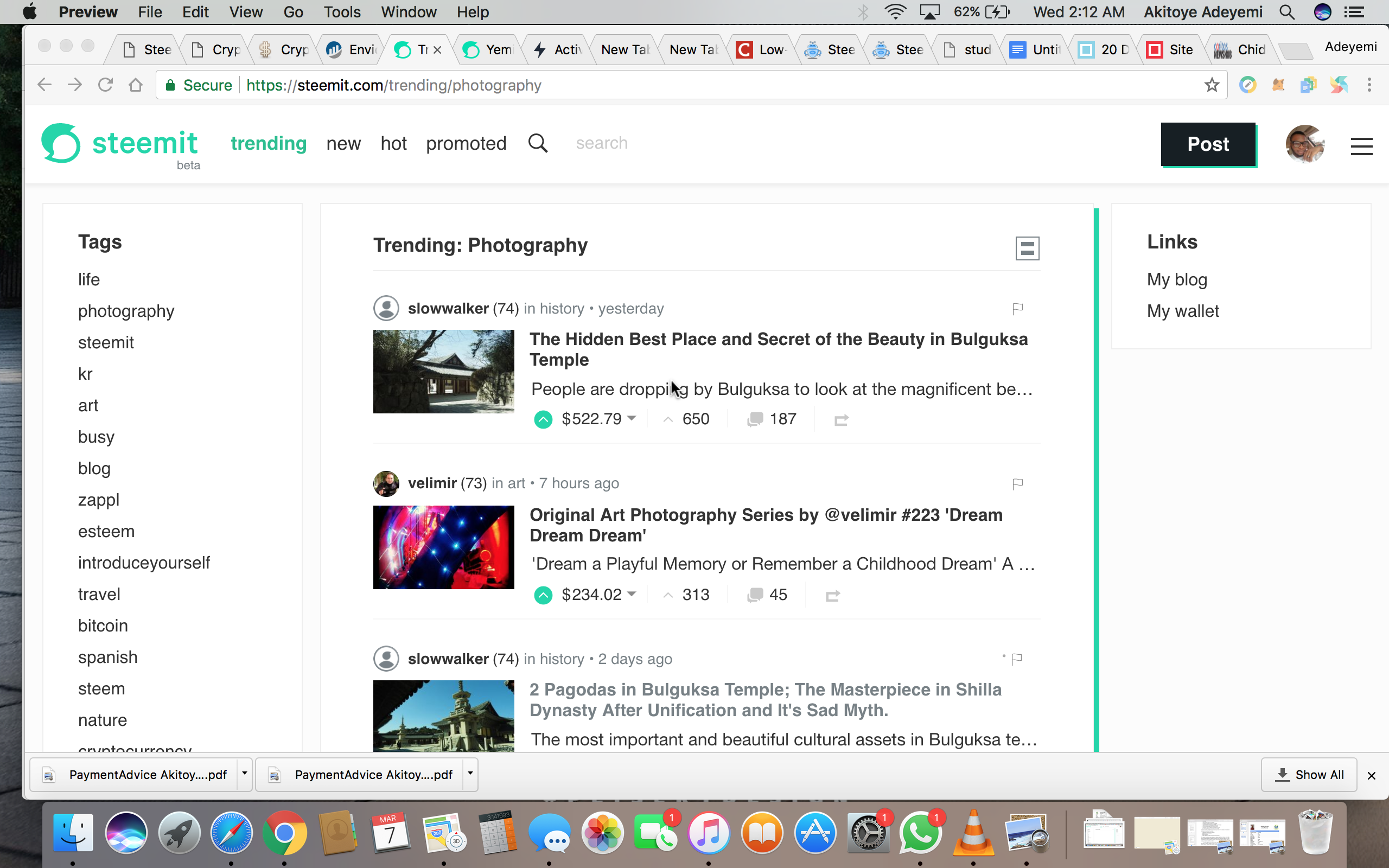Open the hamburger menu icon
The image size is (1389, 868).
(x=1361, y=146)
